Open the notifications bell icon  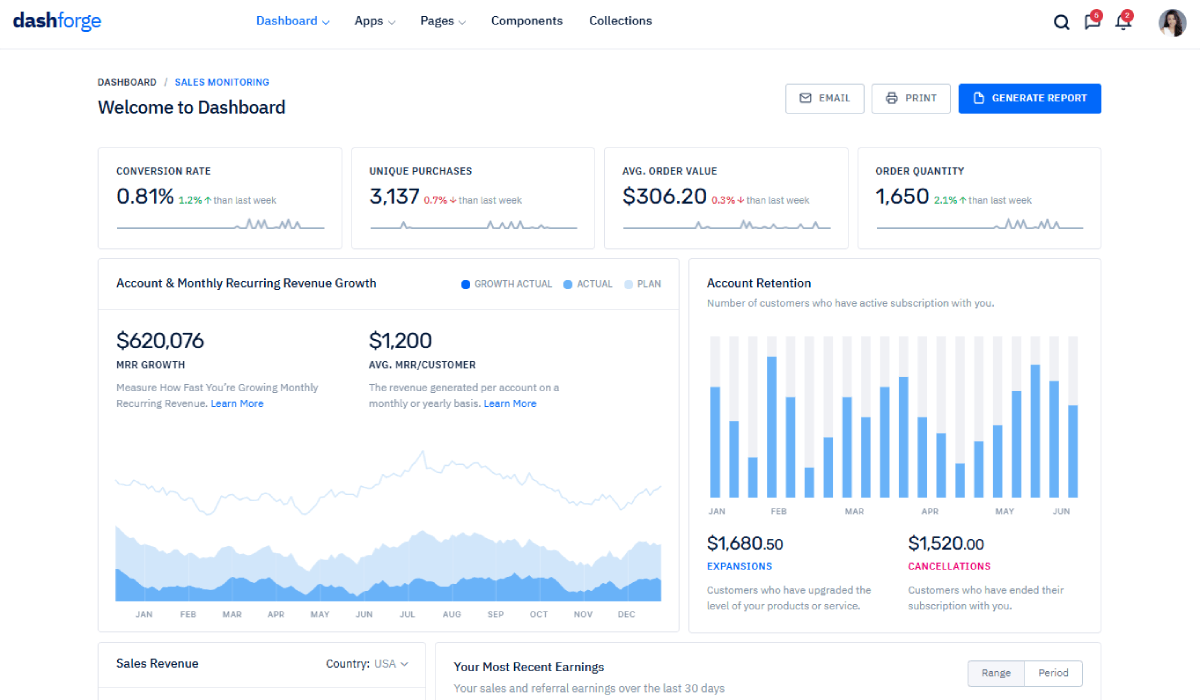(x=1123, y=22)
